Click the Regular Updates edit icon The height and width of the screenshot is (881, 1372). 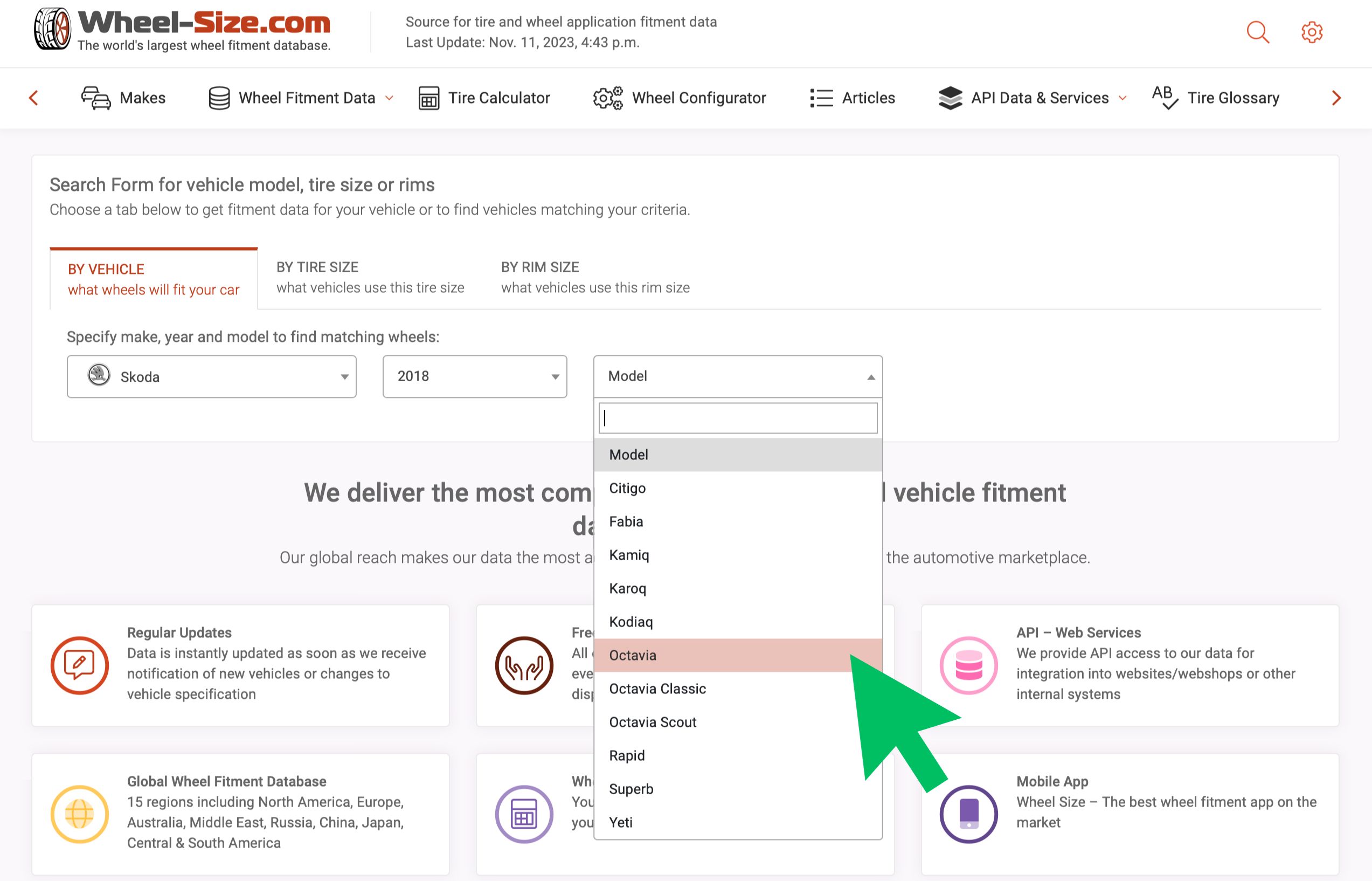coord(79,665)
